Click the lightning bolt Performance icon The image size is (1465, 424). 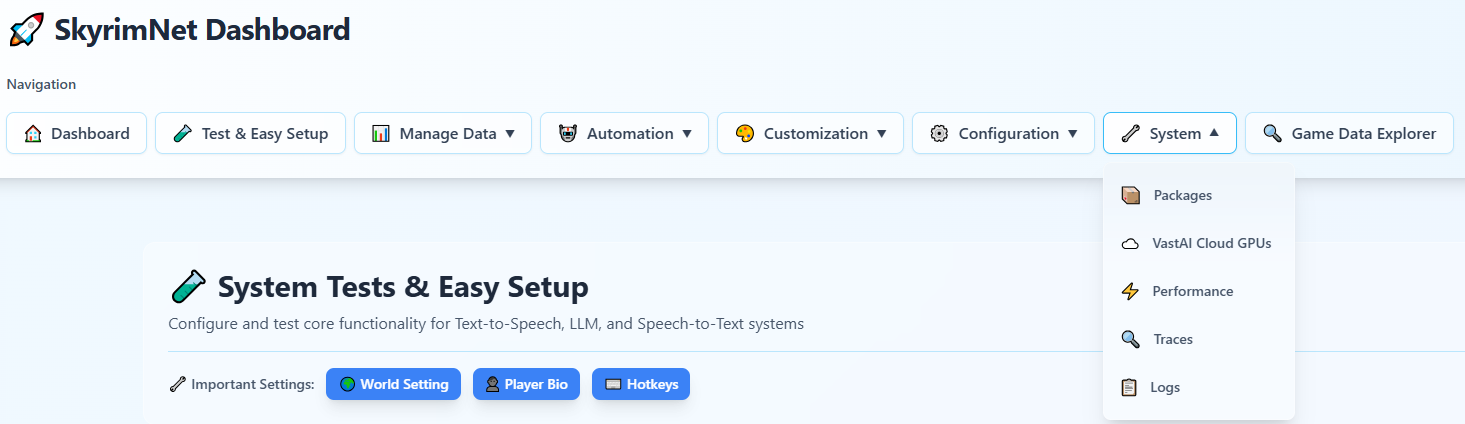click(1131, 292)
